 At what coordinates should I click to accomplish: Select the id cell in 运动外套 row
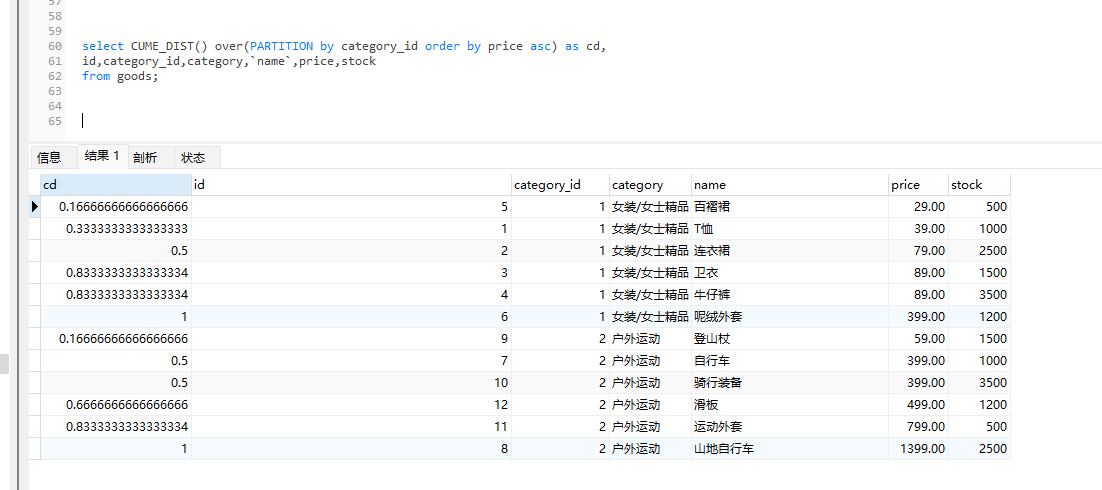click(x=351, y=427)
